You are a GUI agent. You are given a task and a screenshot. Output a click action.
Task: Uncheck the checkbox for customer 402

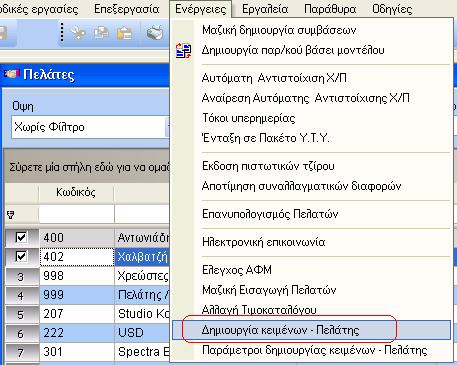(21, 256)
